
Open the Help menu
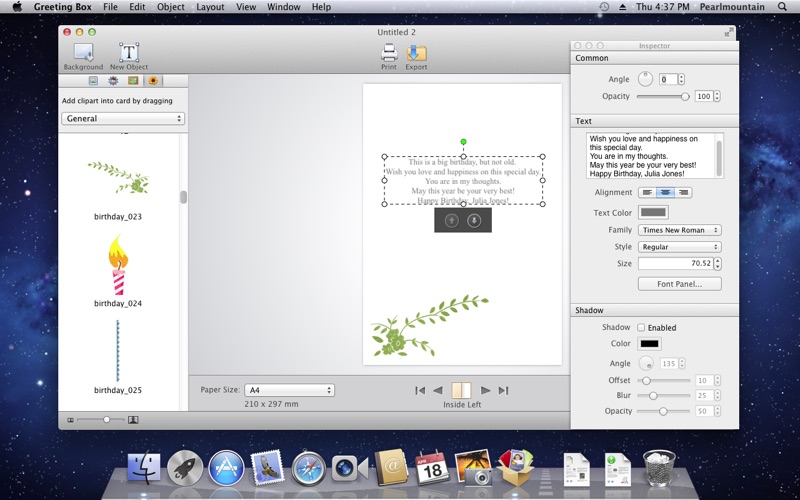(321, 7)
